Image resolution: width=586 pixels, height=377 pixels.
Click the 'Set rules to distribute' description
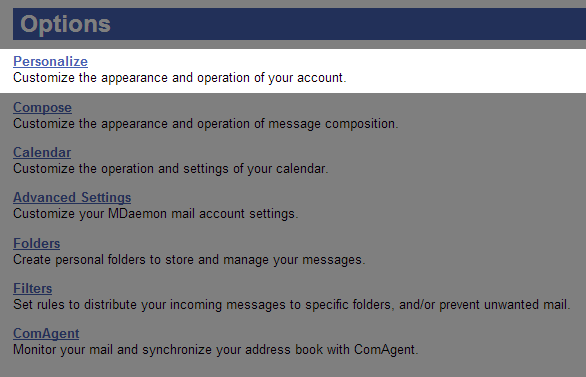coord(292,305)
